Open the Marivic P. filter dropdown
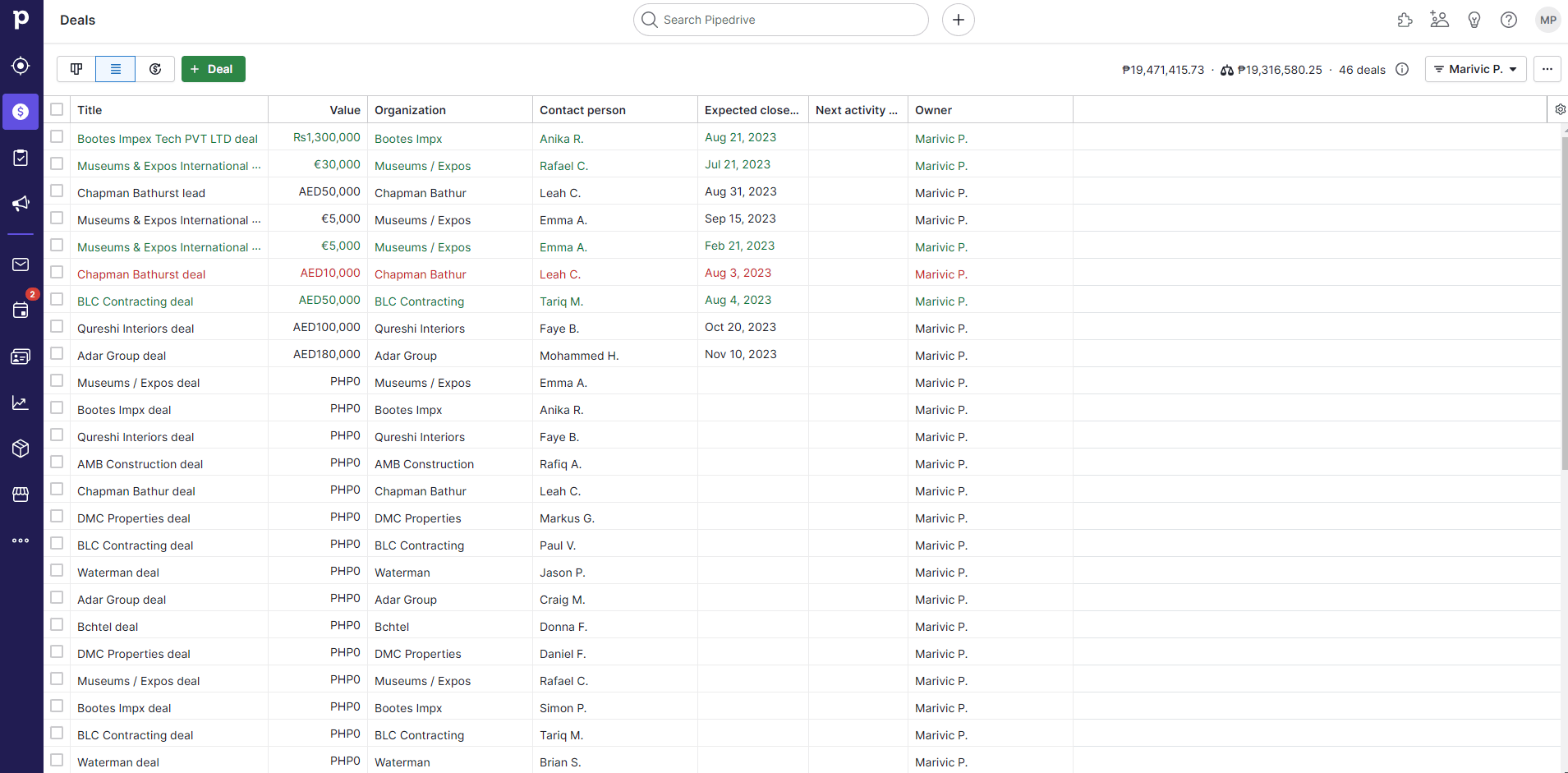This screenshot has height=773, width=1568. click(1475, 69)
